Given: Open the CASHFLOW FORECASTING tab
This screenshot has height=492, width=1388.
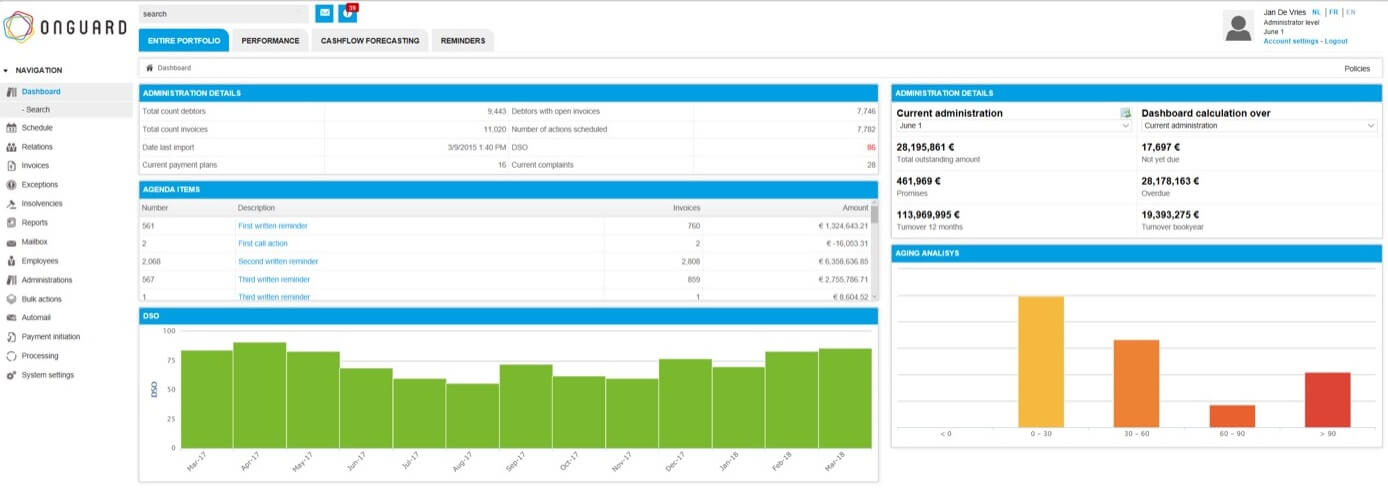Looking at the screenshot, I should [370, 40].
